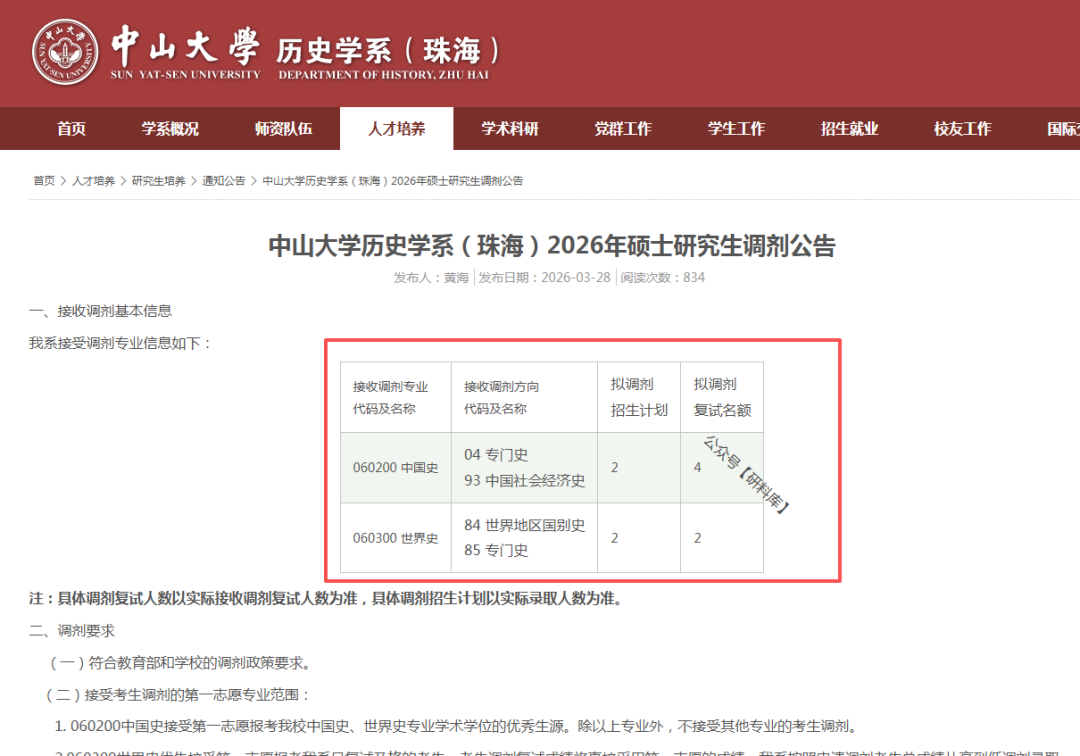Open the 首页 navigation menu item
Viewport: 1080px width, 756px height.
tap(71, 129)
